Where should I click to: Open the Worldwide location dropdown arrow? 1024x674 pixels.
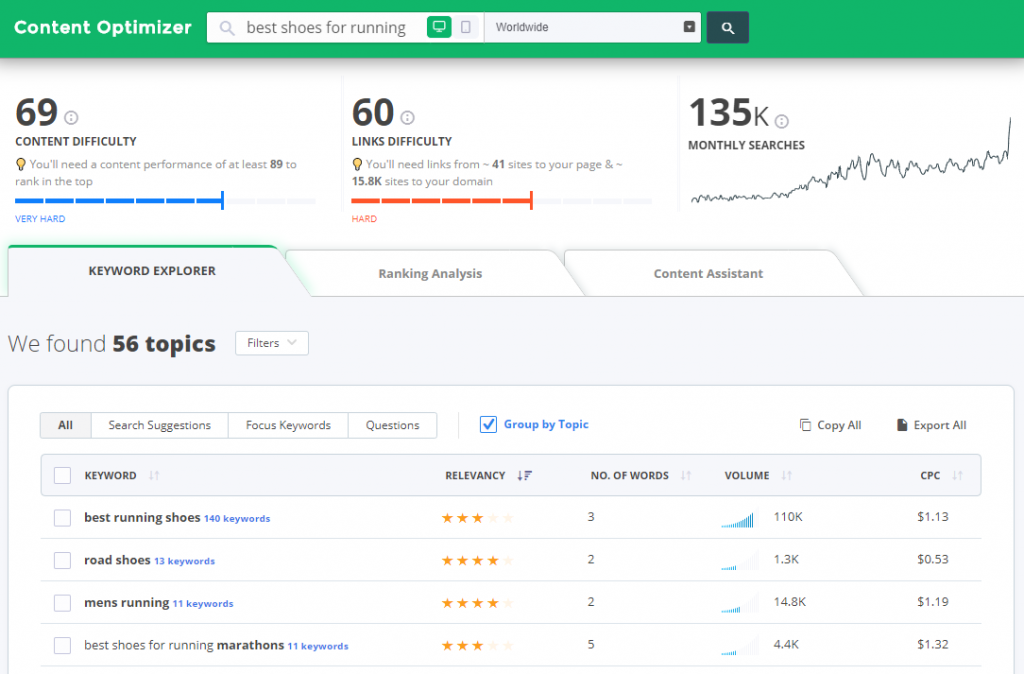[x=689, y=27]
